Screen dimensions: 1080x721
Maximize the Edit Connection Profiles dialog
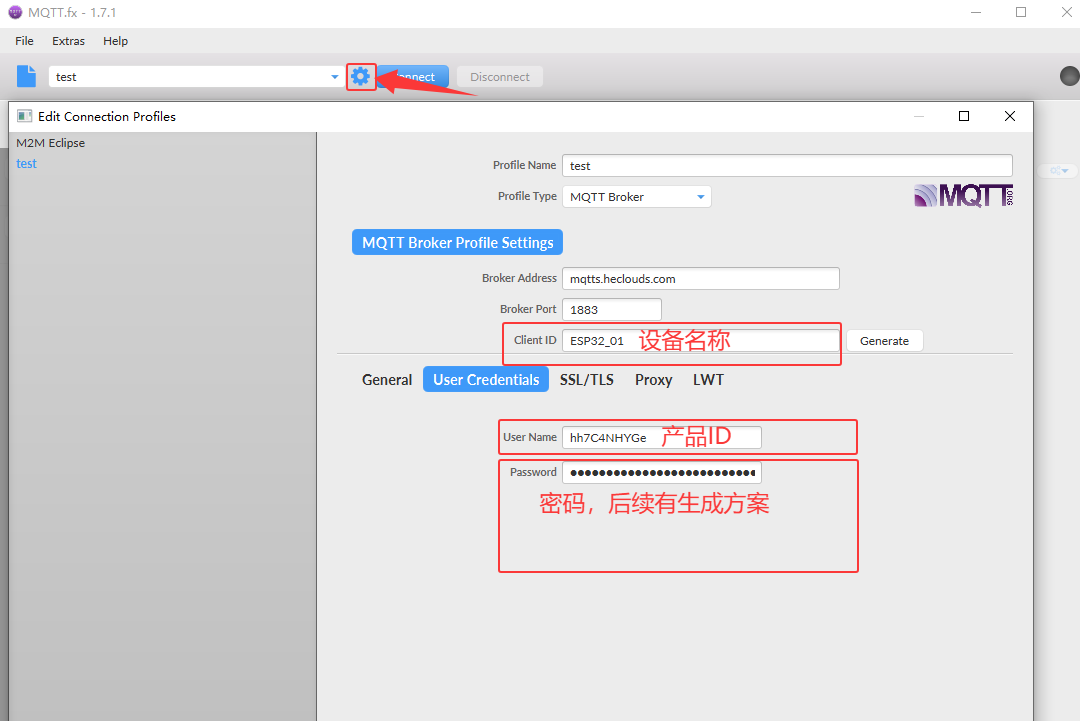[x=964, y=116]
